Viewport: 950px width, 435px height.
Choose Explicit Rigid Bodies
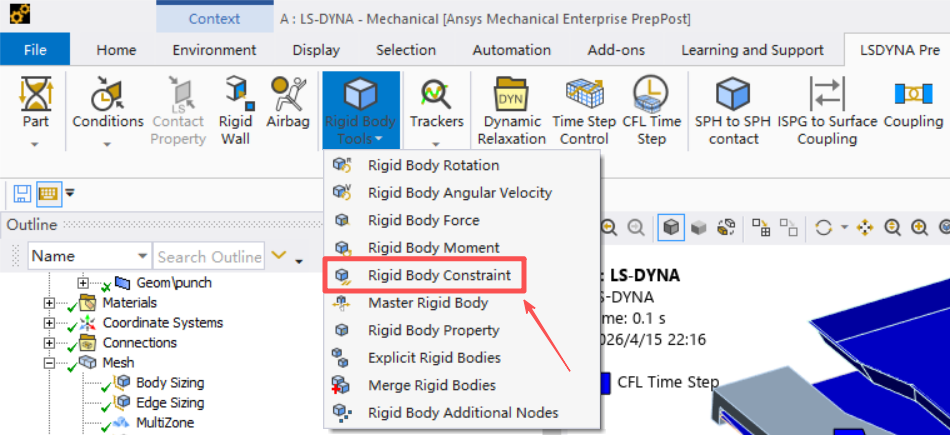[x=462, y=358]
